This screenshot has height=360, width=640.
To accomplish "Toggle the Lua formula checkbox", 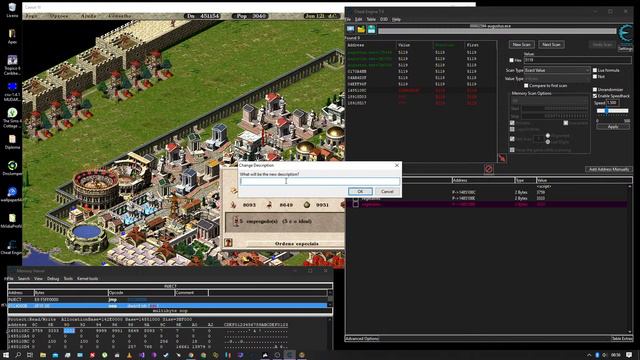I will point(595,70).
